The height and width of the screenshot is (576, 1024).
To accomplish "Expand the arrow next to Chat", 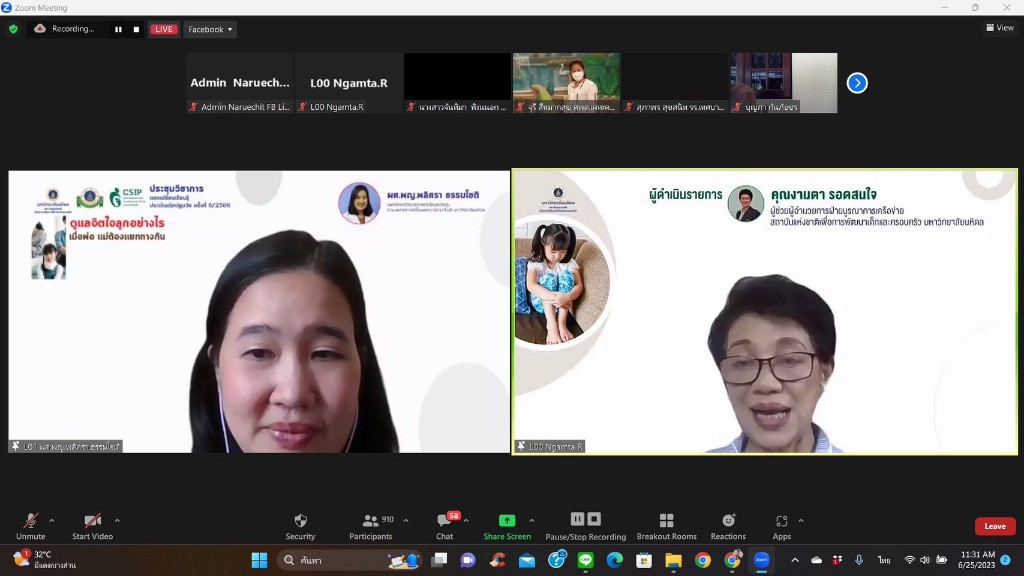I will (x=466, y=520).
